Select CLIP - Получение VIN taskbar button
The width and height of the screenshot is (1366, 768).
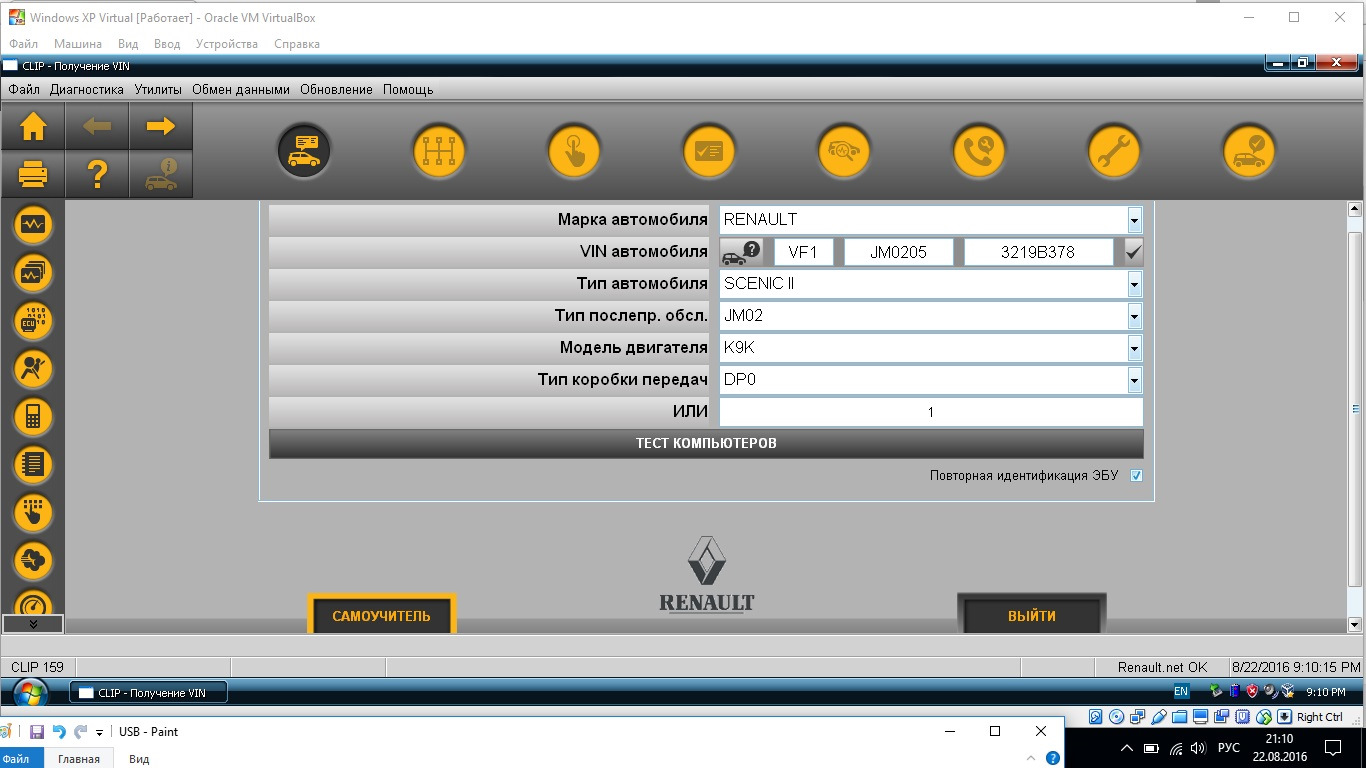[x=148, y=692]
